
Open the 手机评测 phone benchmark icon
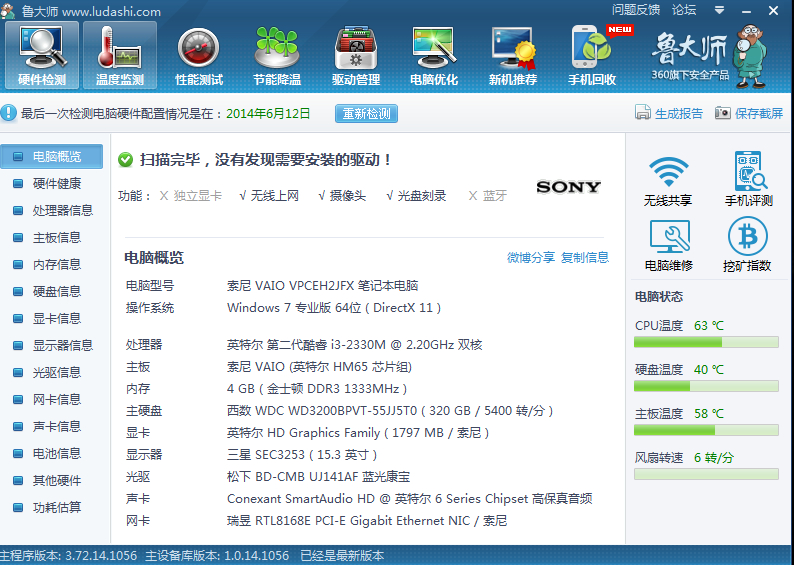pos(748,179)
